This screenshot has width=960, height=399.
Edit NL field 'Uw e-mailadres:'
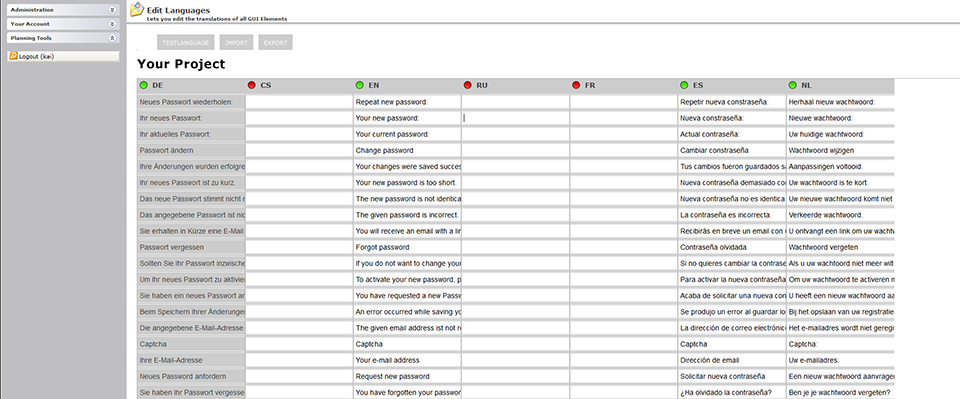point(840,360)
